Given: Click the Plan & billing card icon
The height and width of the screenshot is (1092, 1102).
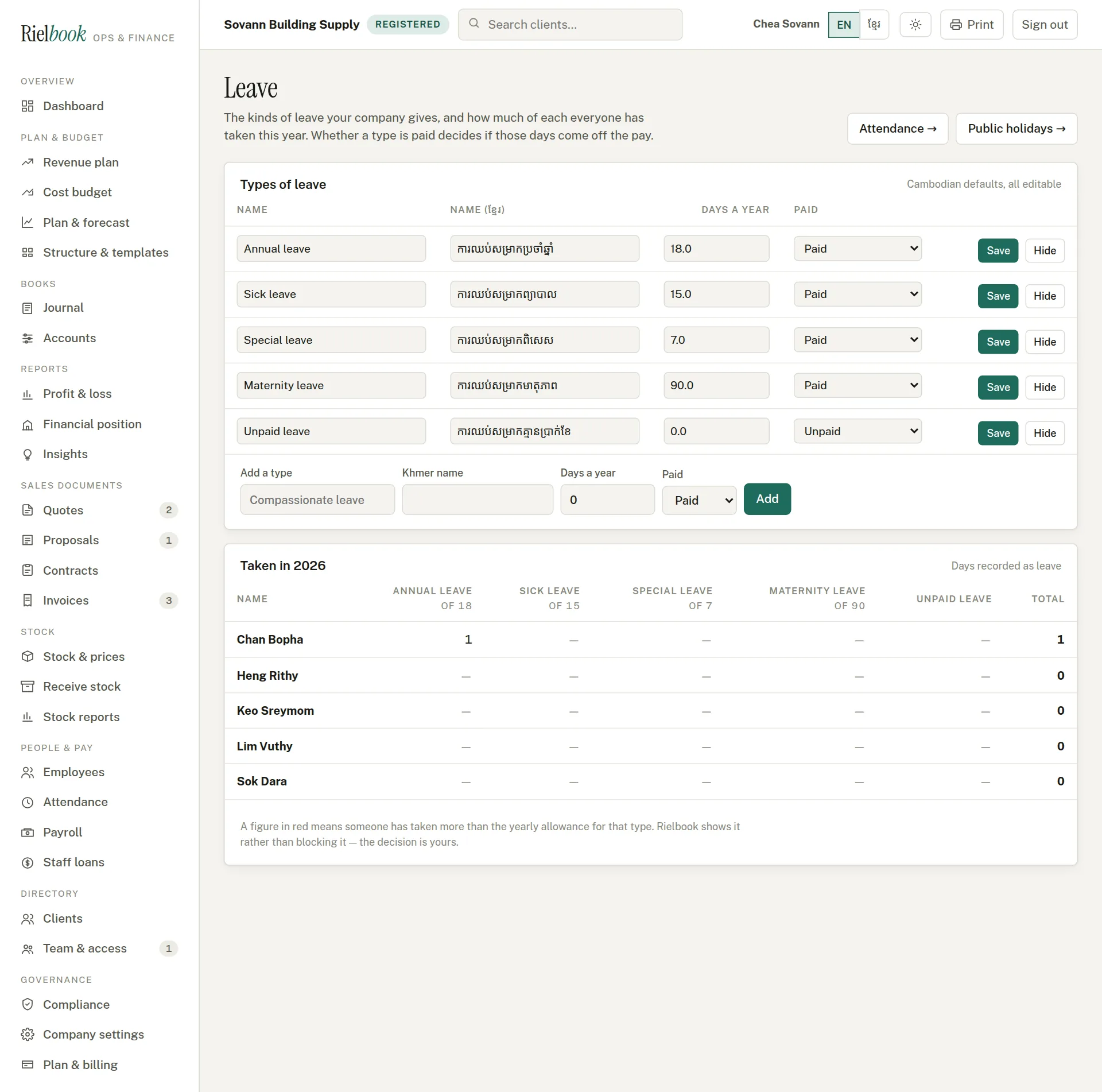Looking at the screenshot, I should 28,1064.
